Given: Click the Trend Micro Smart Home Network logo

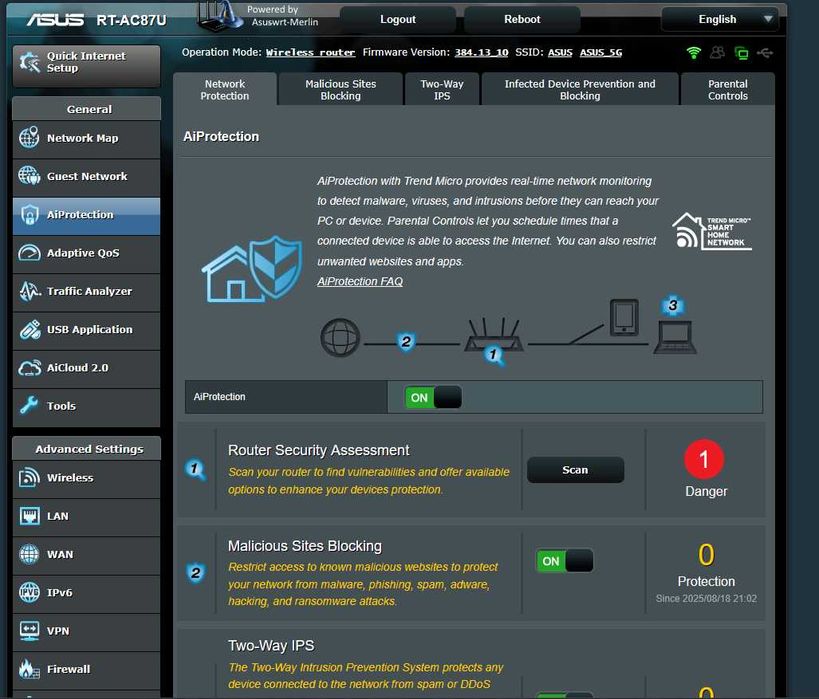Looking at the screenshot, I should coord(712,231).
